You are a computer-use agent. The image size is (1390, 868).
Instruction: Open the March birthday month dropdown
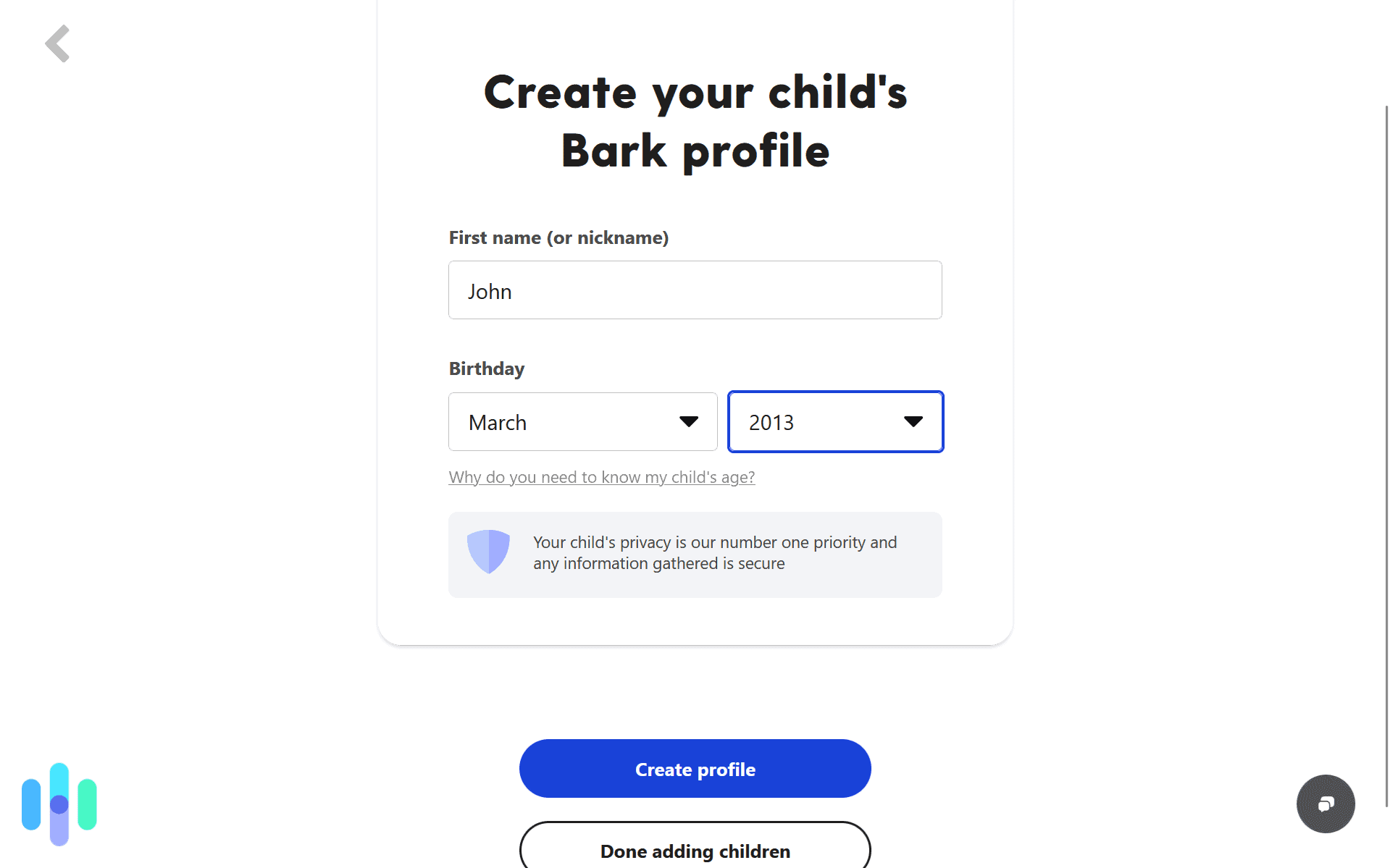[582, 421]
